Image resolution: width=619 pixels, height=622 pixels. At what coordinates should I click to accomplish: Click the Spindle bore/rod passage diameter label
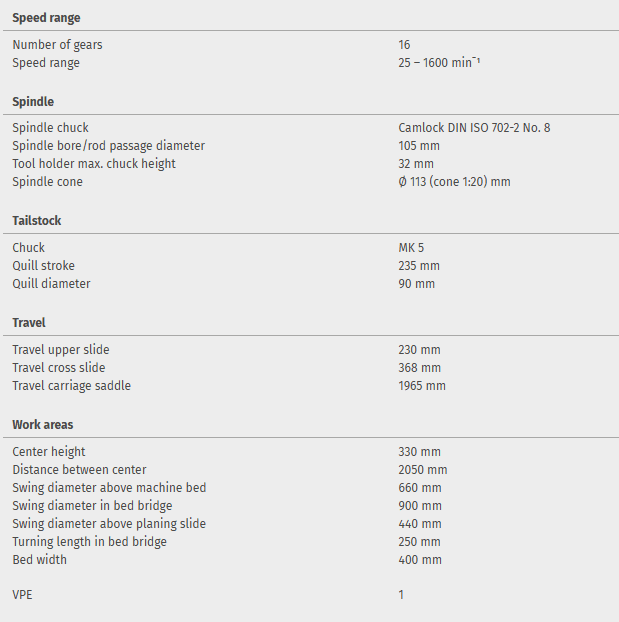click(108, 146)
